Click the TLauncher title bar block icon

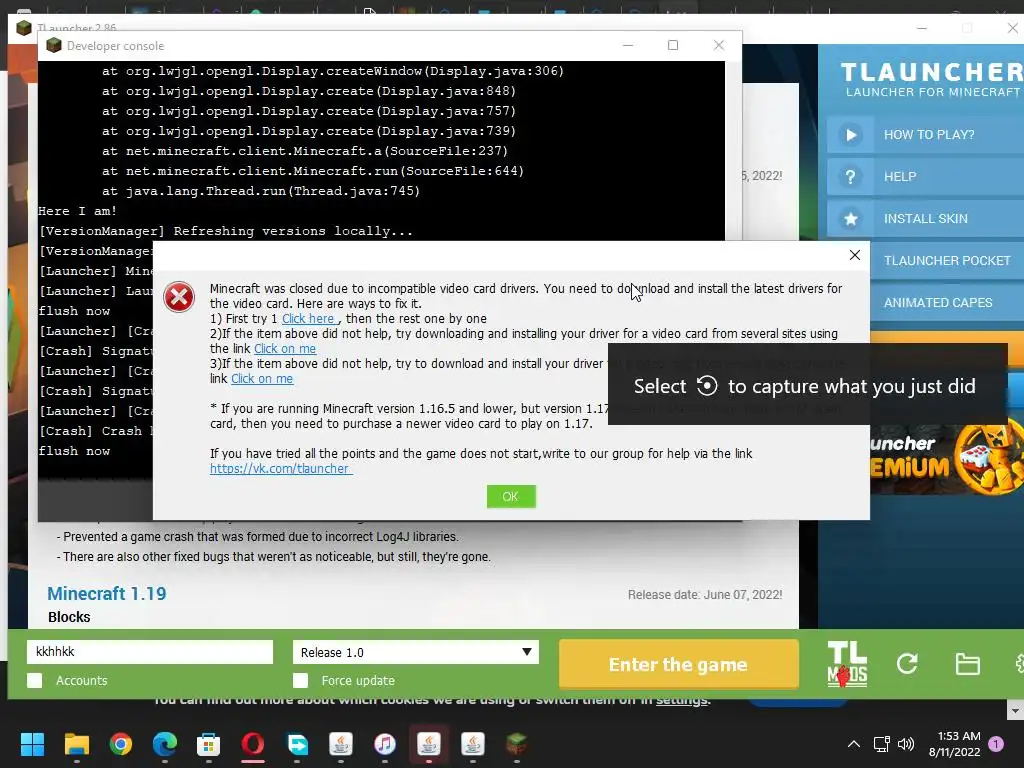coord(24,28)
